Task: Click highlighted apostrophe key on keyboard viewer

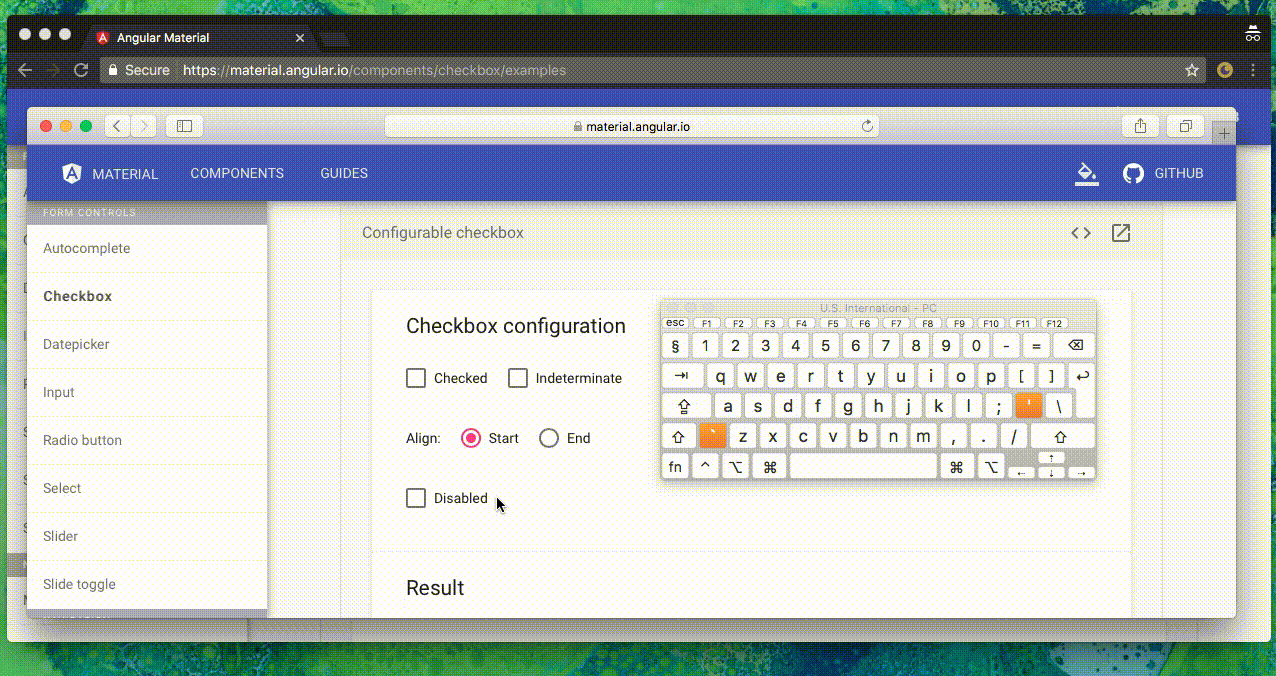Action: (1028, 406)
